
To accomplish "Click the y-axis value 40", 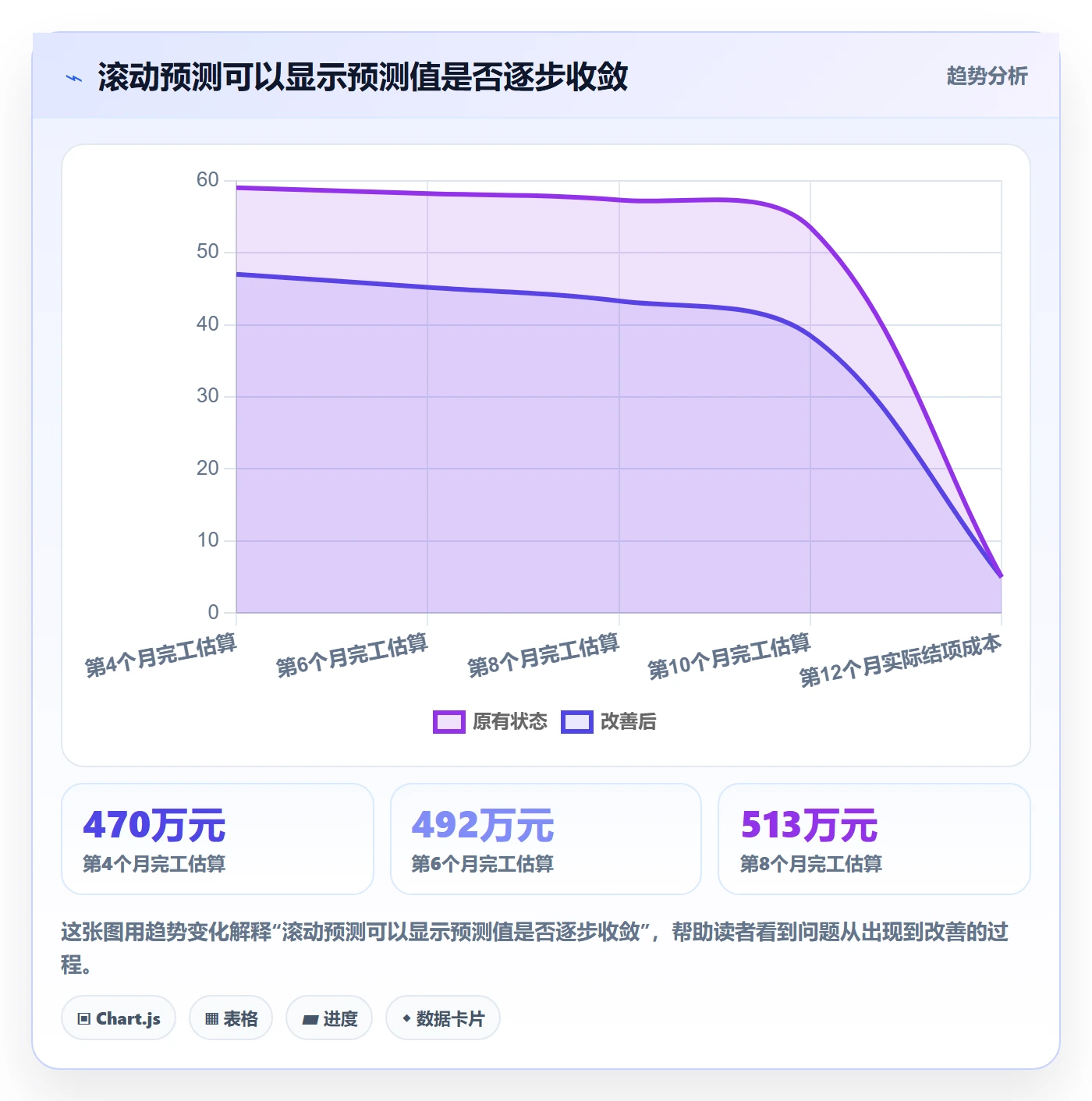I will pyautogui.click(x=207, y=324).
